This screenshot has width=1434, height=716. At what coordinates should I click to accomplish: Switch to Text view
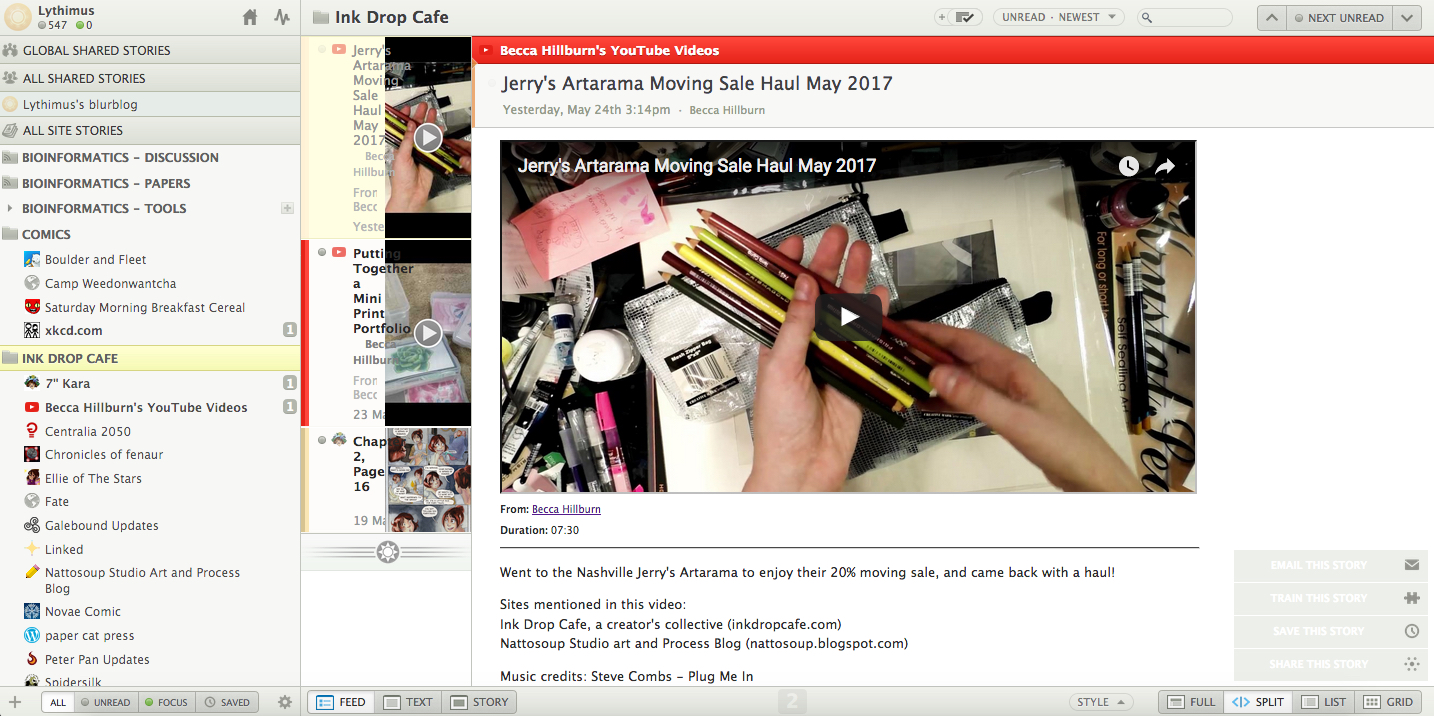pyautogui.click(x=408, y=702)
